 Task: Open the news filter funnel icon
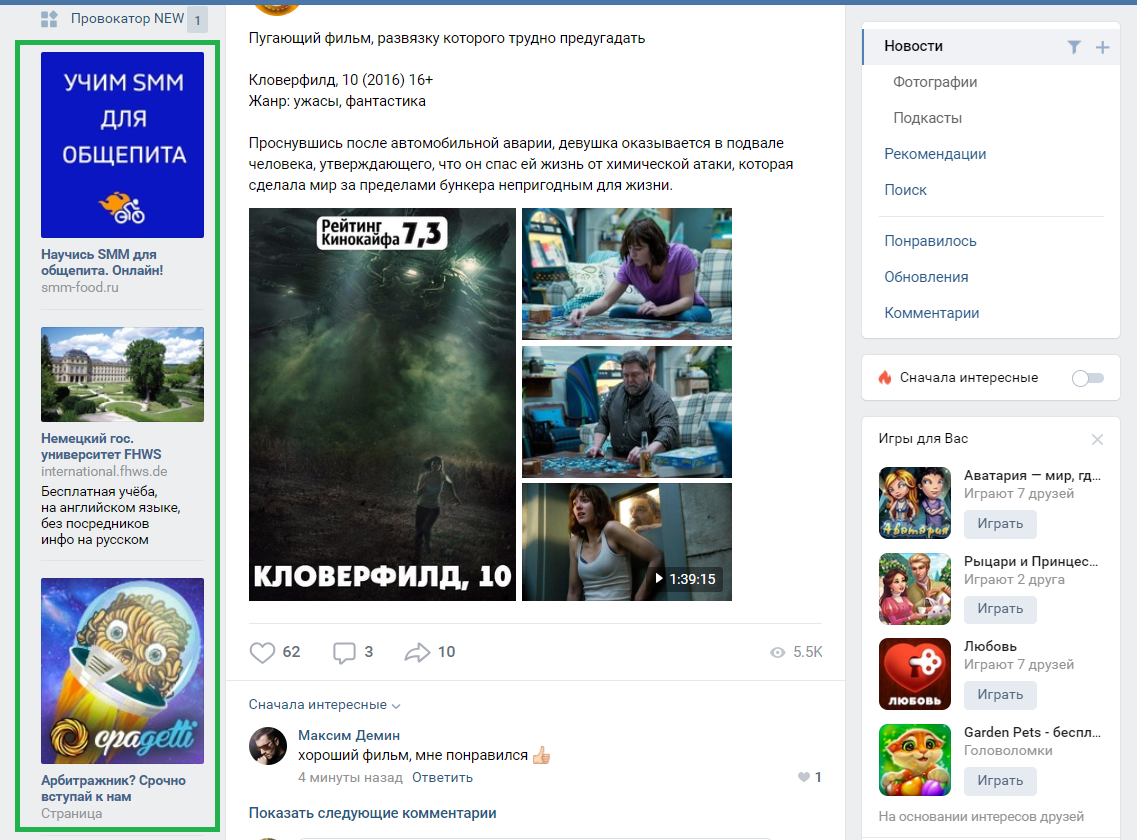tap(1074, 47)
